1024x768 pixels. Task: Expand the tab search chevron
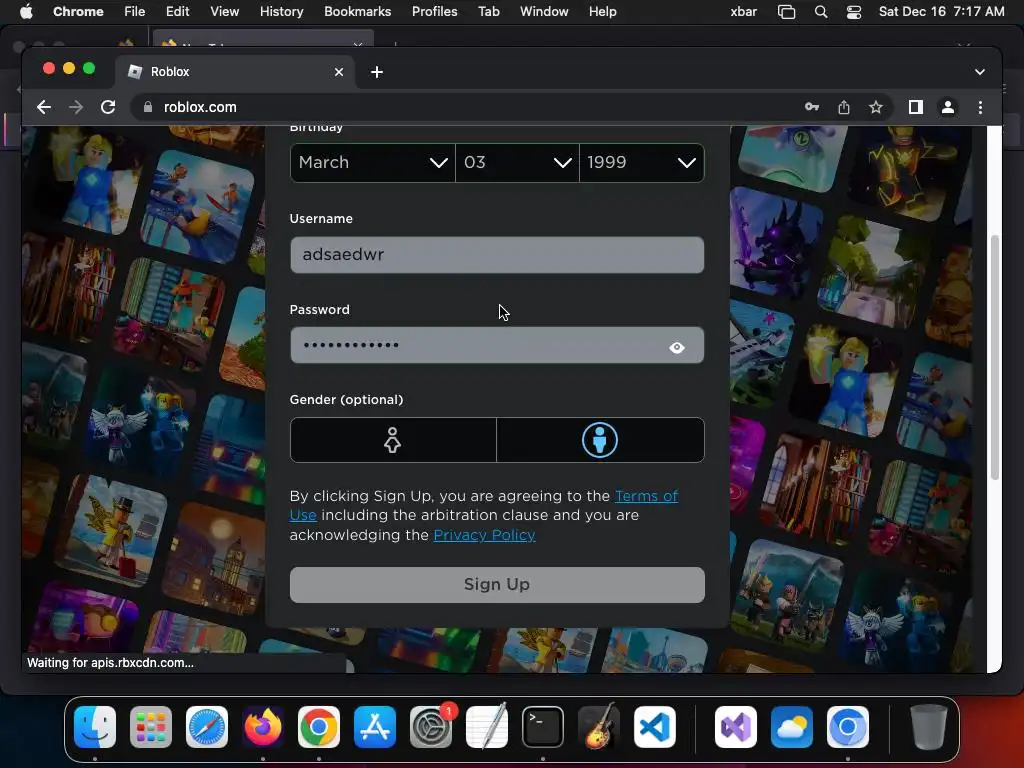tap(980, 72)
